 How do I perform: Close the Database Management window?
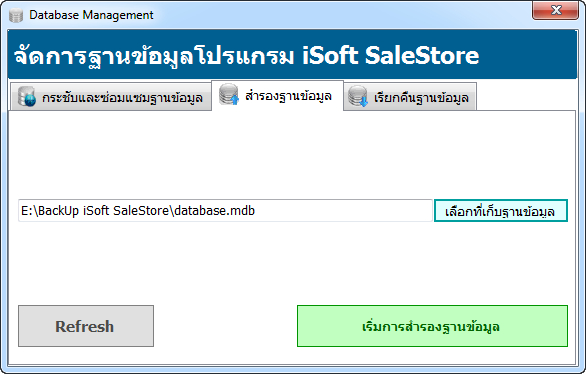[555, 10]
